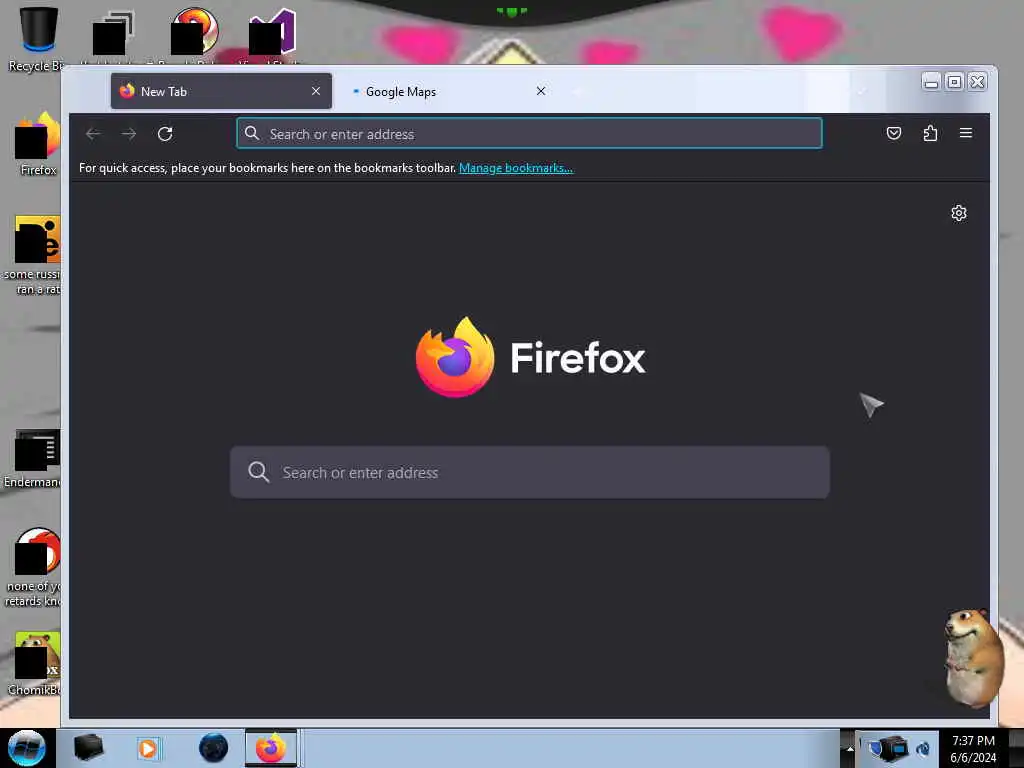Close the New Tab tab
Image resolution: width=1024 pixels, height=768 pixels.
316,91
